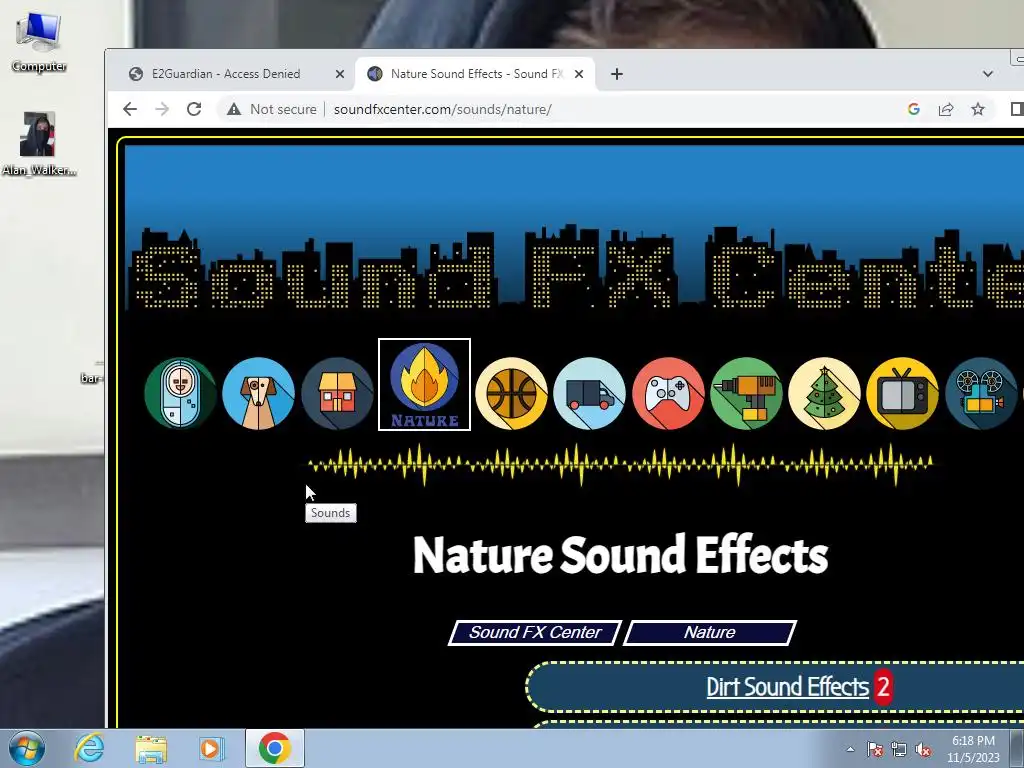Viewport: 1024px width, 768px height.
Task: Open the basketball sports category icon
Action: (x=511, y=393)
